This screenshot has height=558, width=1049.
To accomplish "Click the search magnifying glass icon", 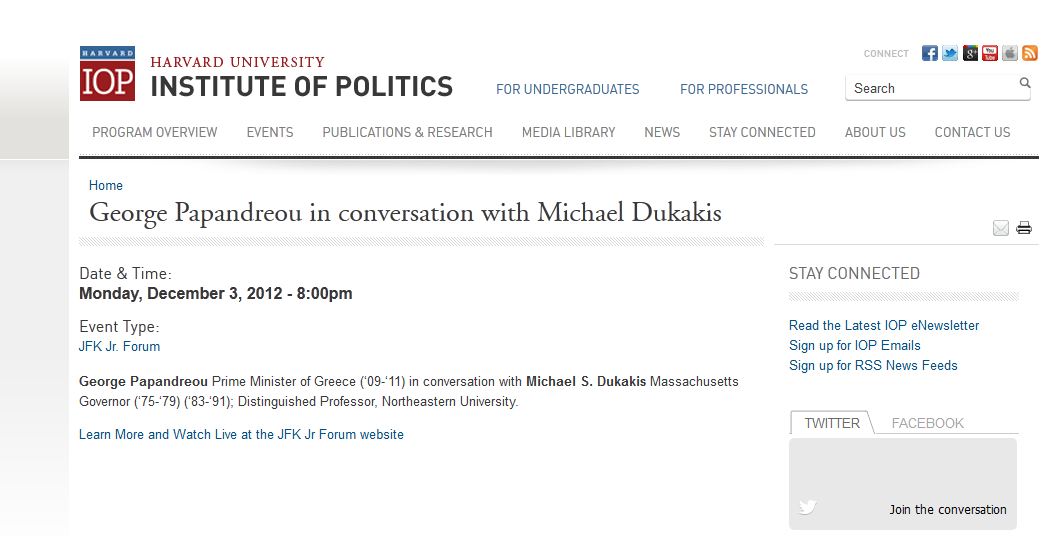I will (1025, 84).
